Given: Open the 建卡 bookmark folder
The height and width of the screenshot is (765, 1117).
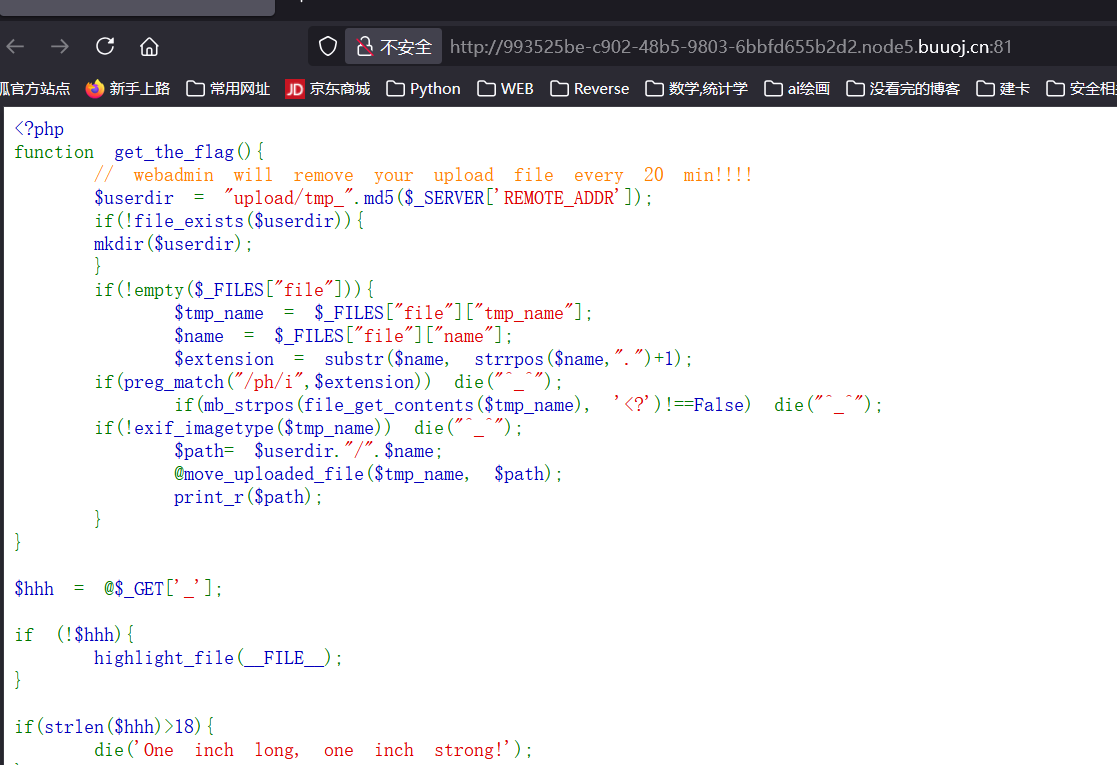Looking at the screenshot, I should point(1003,88).
